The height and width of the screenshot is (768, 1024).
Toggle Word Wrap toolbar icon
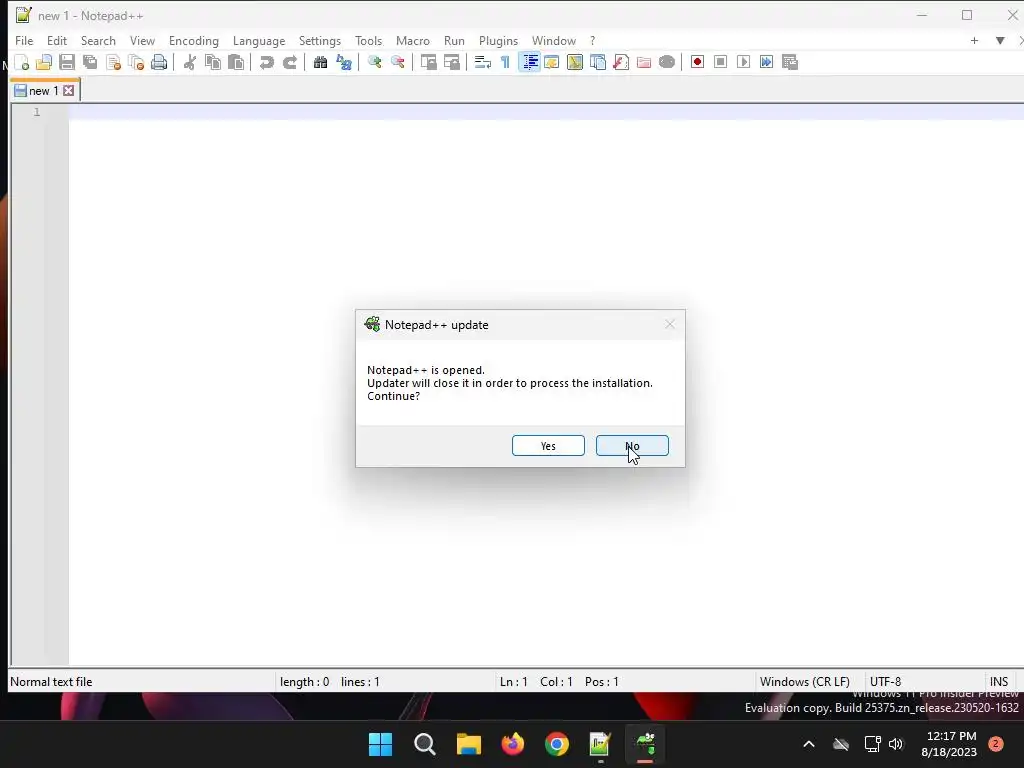pos(483,62)
